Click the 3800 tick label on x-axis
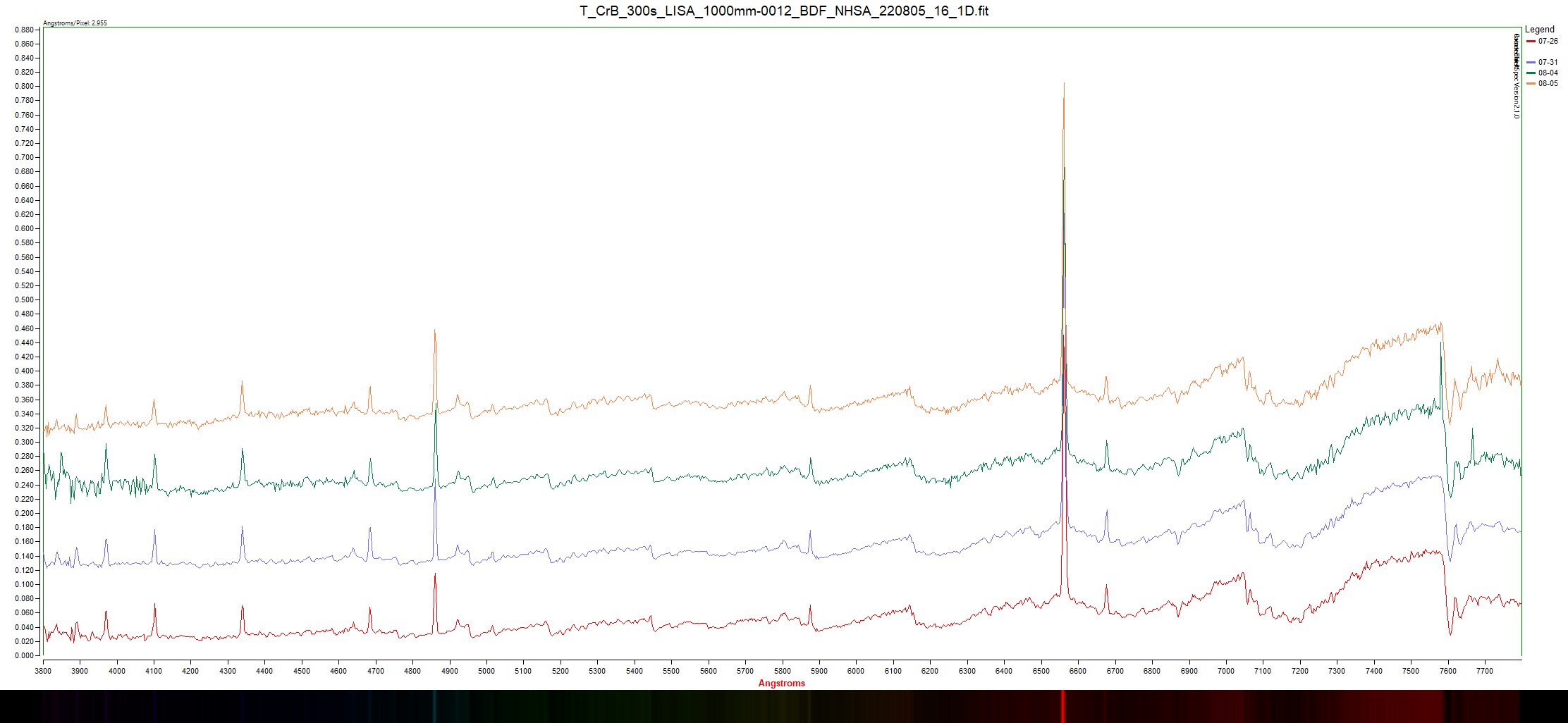Viewport: 1568px width, 723px height. pos(43,671)
